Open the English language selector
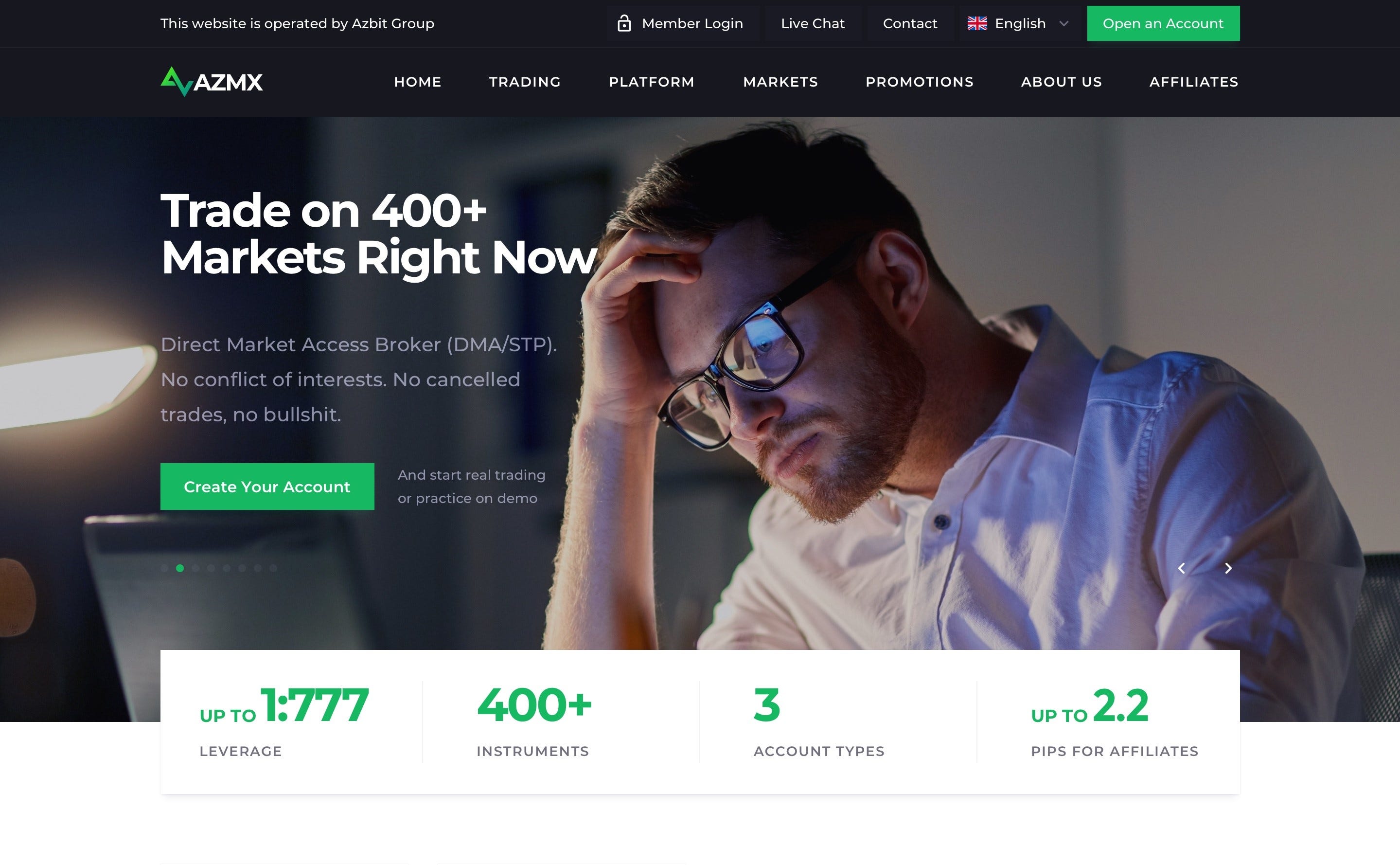1400x865 pixels. tap(1019, 23)
